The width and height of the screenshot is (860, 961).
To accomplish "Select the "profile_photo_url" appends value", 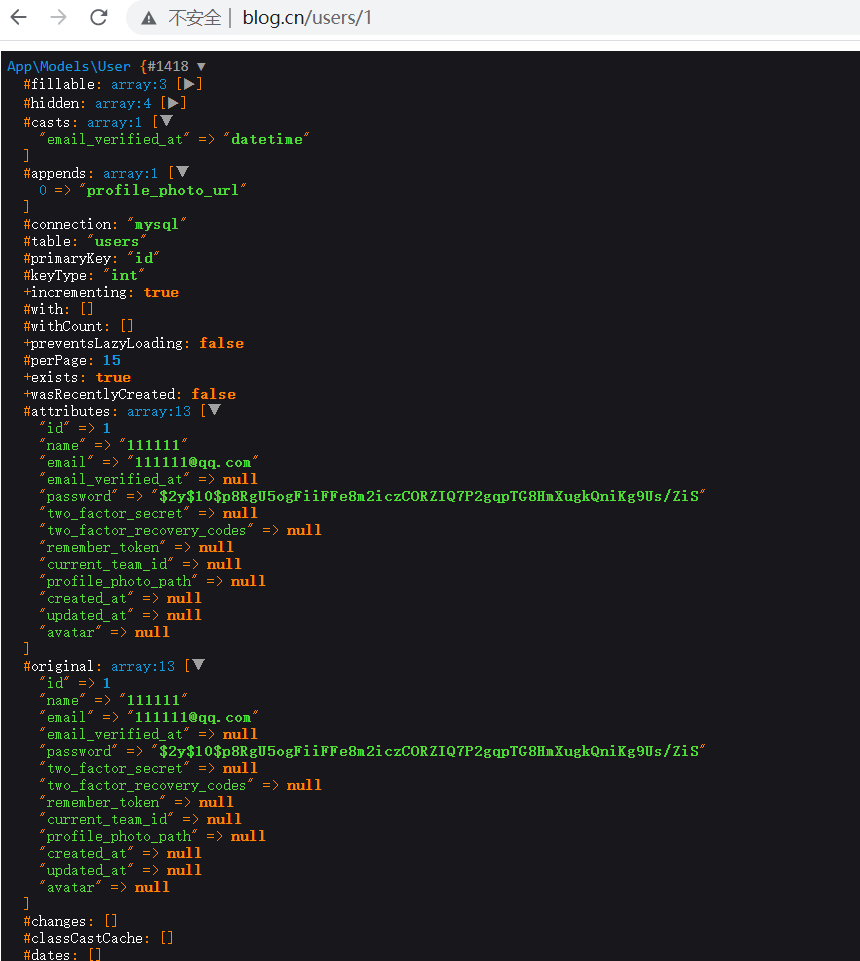I will (162, 190).
